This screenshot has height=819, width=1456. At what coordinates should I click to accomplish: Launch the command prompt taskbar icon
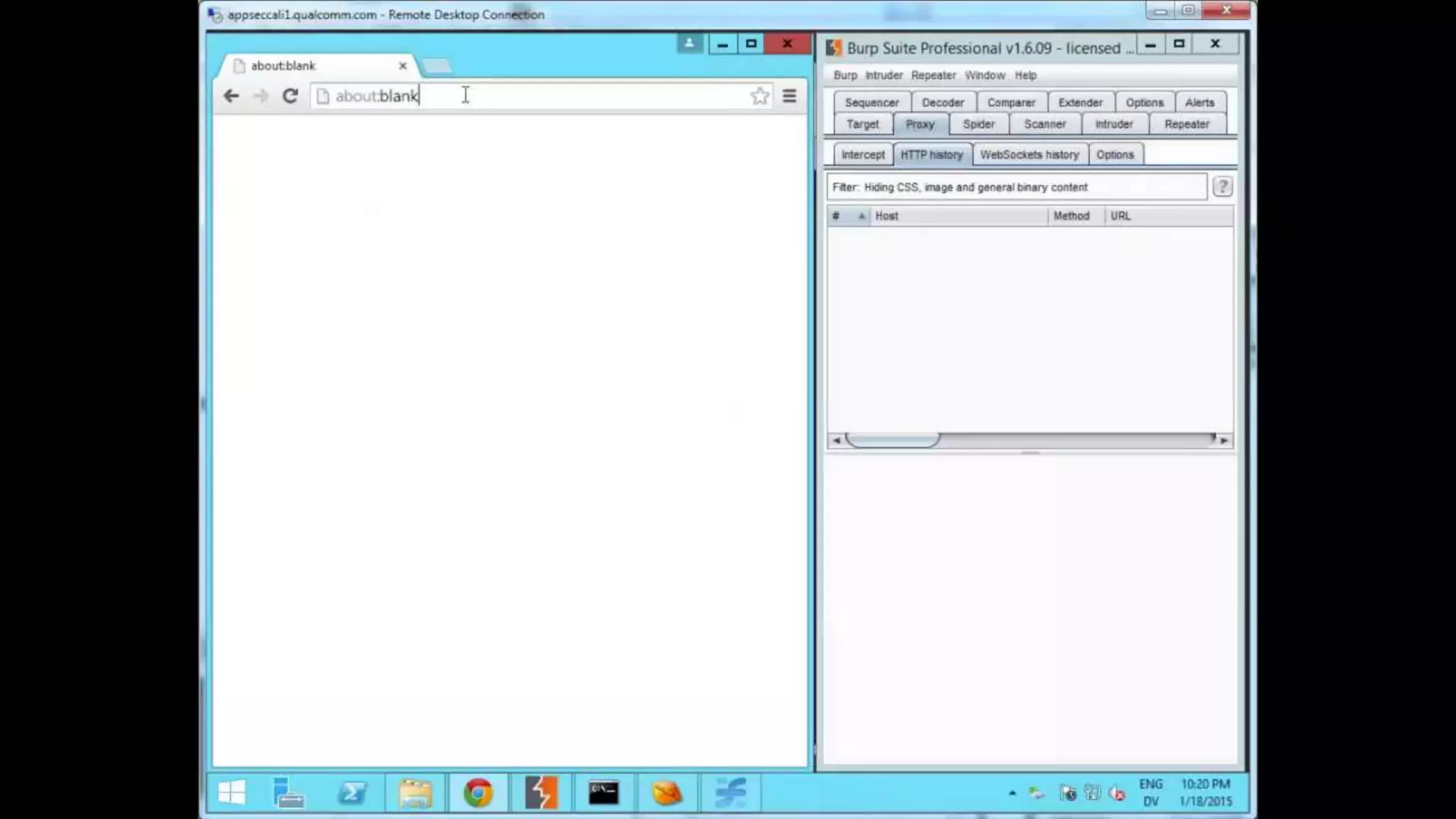(603, 792)
